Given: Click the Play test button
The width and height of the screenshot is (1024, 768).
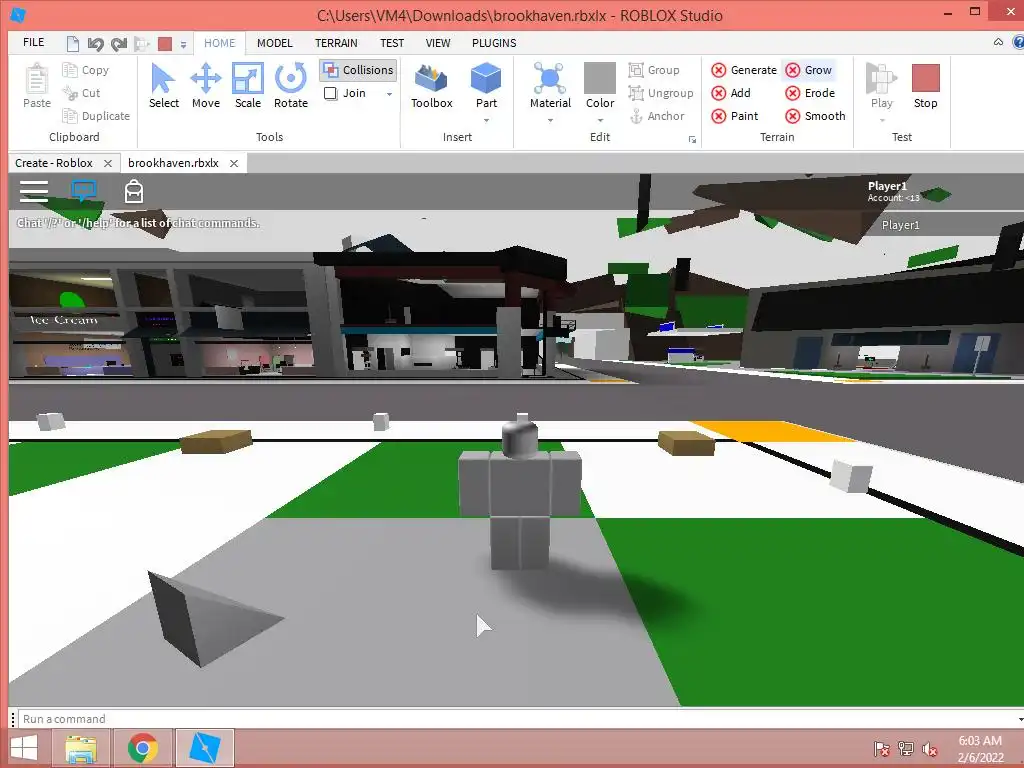Looking at the screenshot, I should 881,86.
